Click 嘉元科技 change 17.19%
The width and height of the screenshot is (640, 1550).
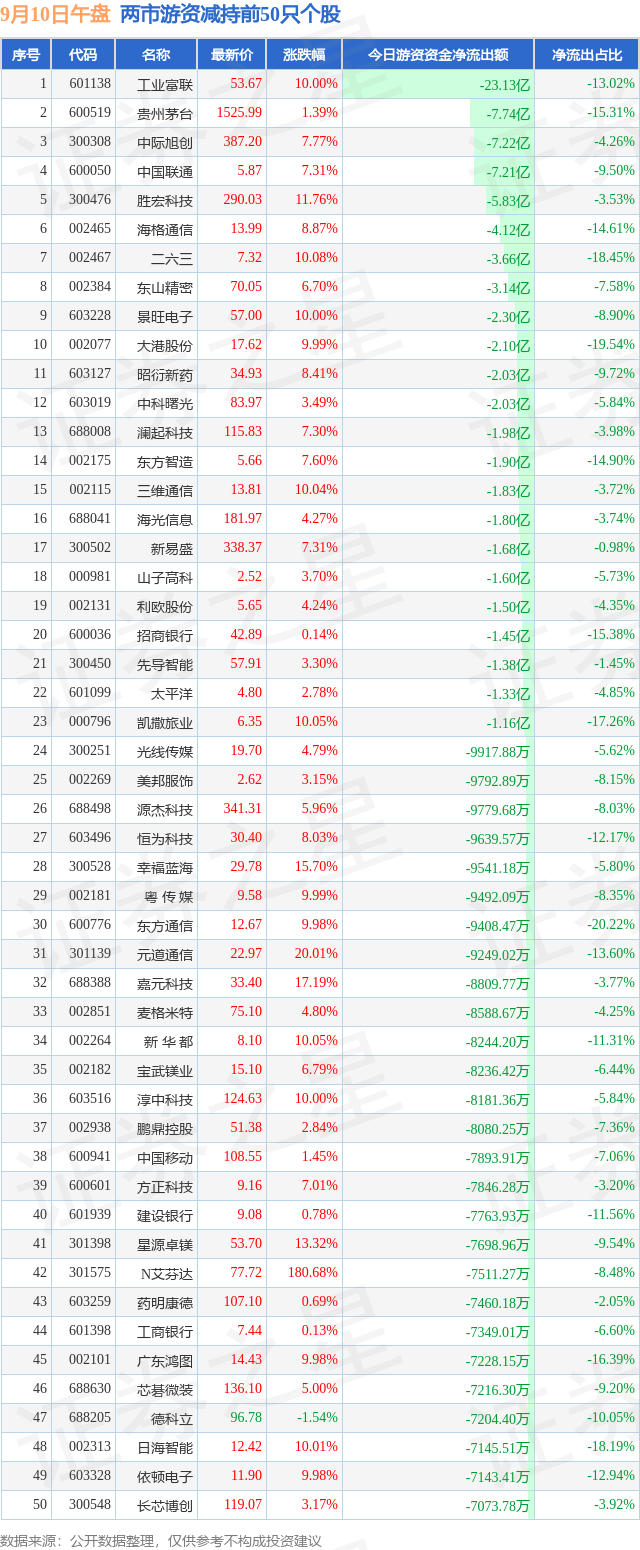317,983
